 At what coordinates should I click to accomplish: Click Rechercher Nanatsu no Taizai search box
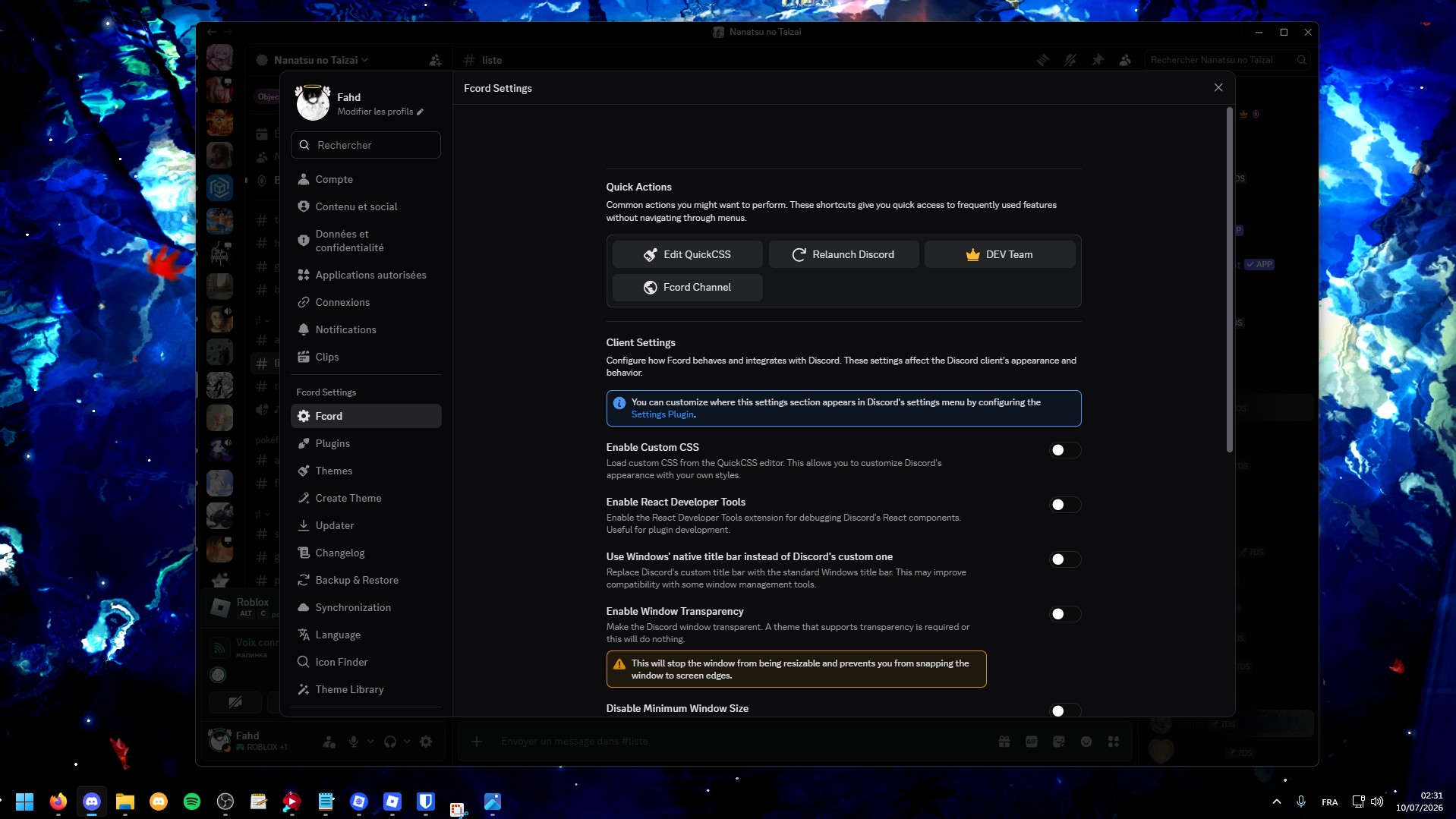1228,60
